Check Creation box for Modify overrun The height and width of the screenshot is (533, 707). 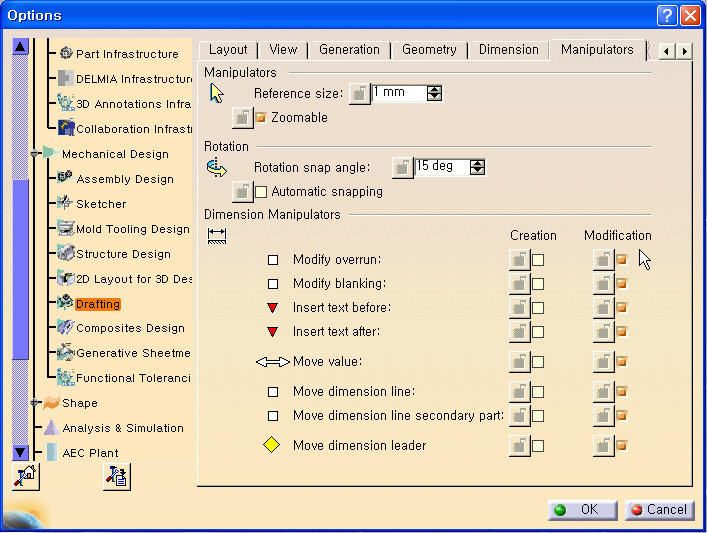pyautogui.click(x=538, y=260)
